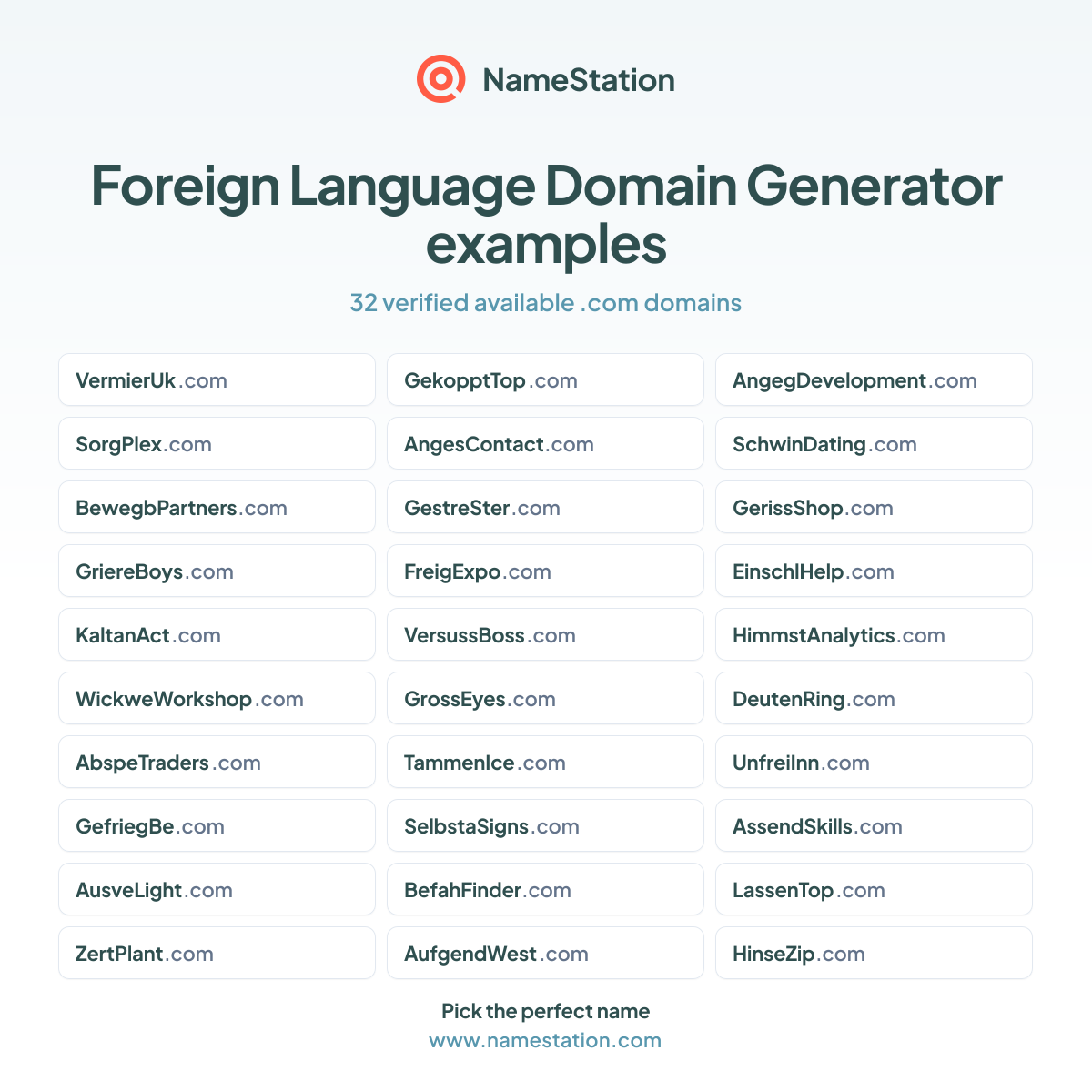Select the AngegDevelopment.com domain card
Viewport: 1092px width, 1092px height.
pyautogui.click(x=875, y=379)
